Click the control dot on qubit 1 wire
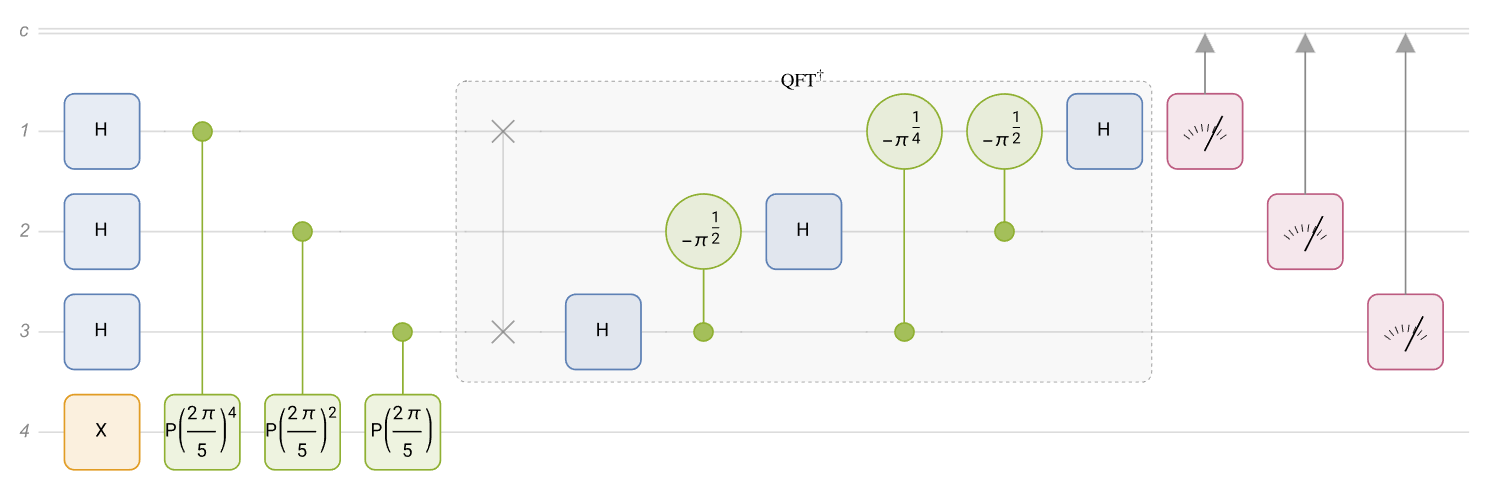The height and width of the screenshot is (501, 1500). (202, 131)
